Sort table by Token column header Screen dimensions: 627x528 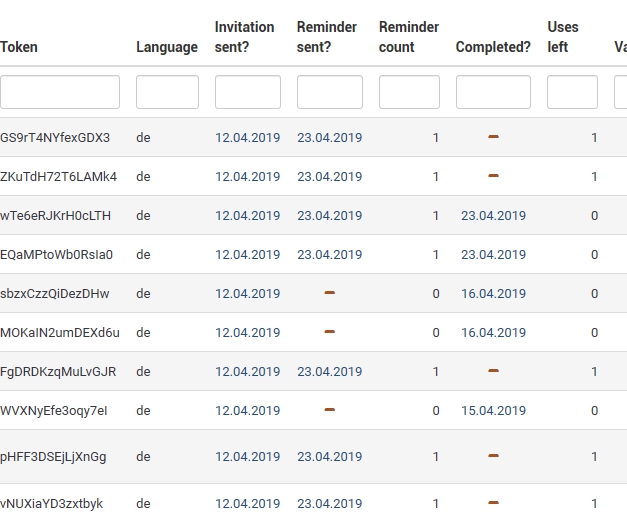click(x=19, y=47)
